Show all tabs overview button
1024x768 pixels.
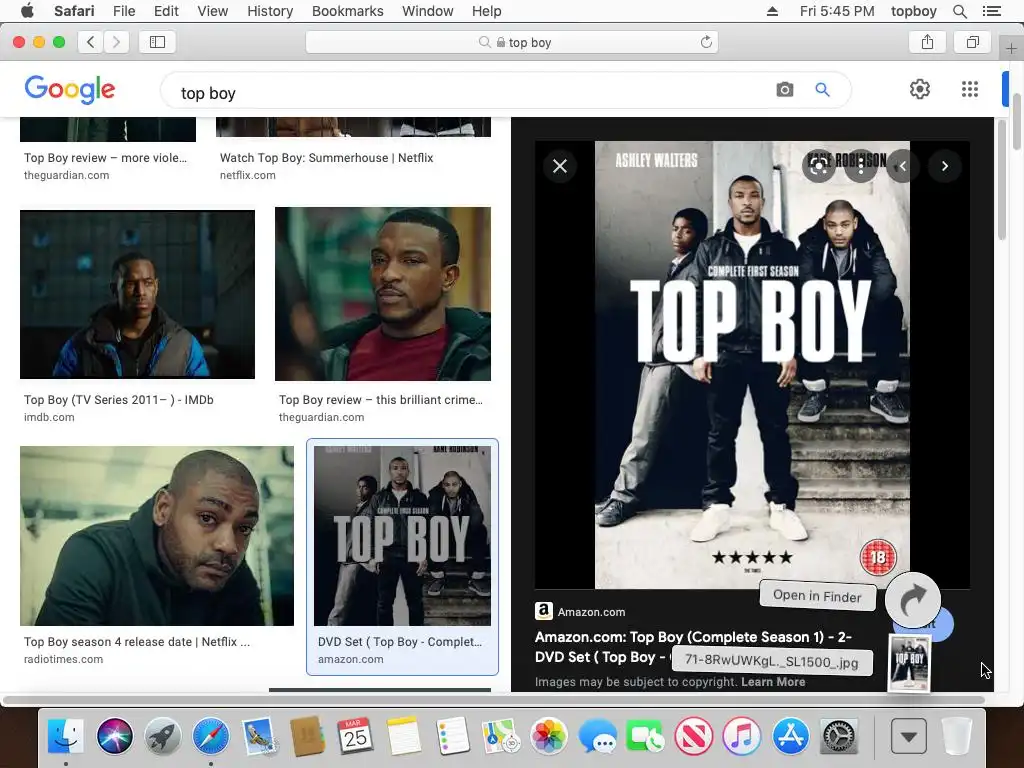(972, 42)
